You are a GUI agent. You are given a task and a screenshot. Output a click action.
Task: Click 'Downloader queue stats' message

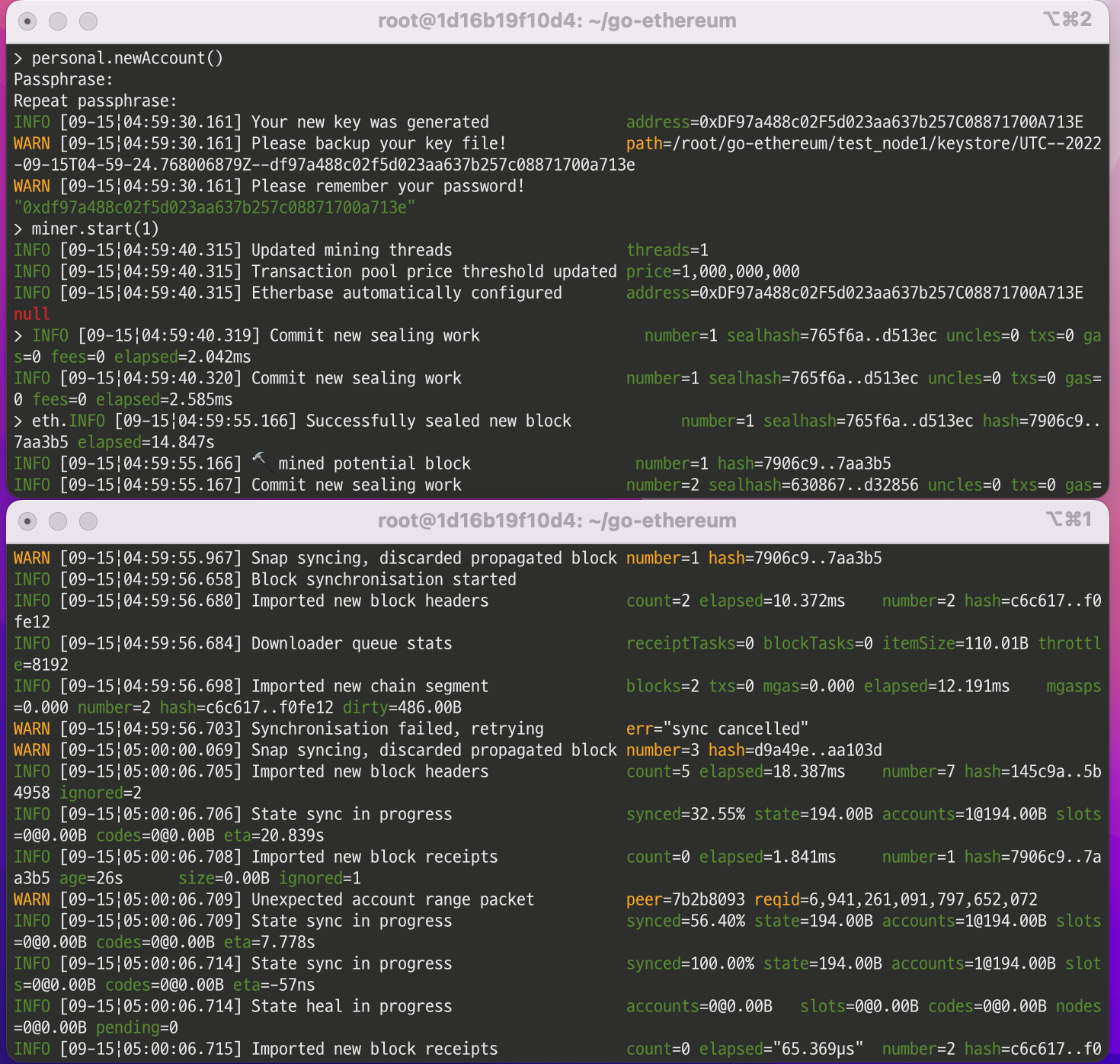[352, 643]
